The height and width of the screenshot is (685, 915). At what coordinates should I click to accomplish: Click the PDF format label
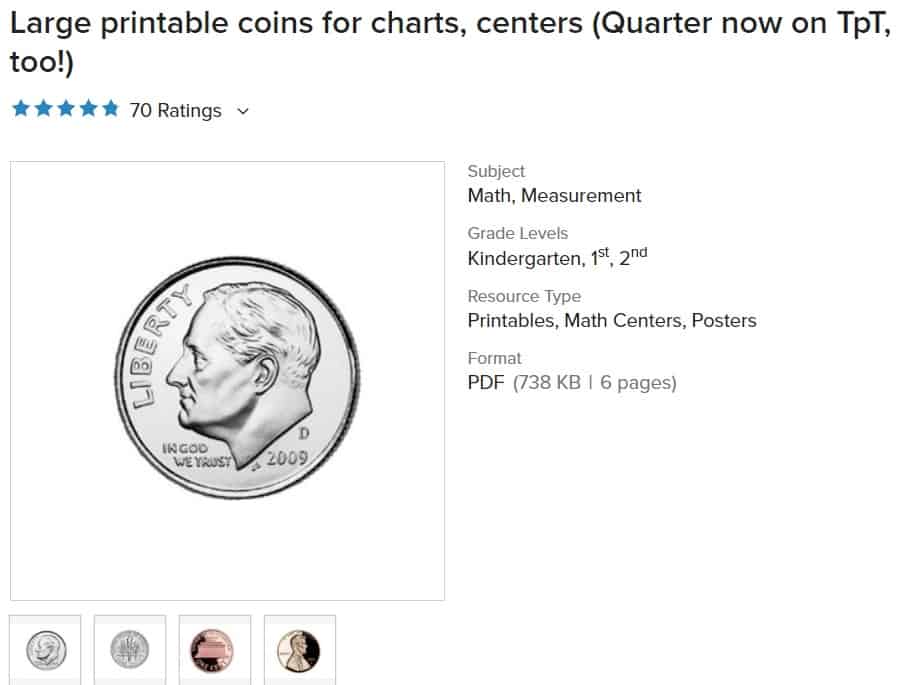click(486, 383)
